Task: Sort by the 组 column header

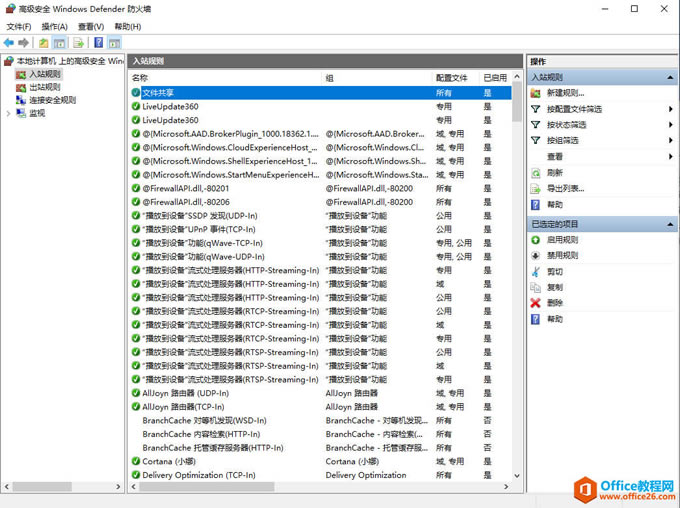Action: point(378,78)
